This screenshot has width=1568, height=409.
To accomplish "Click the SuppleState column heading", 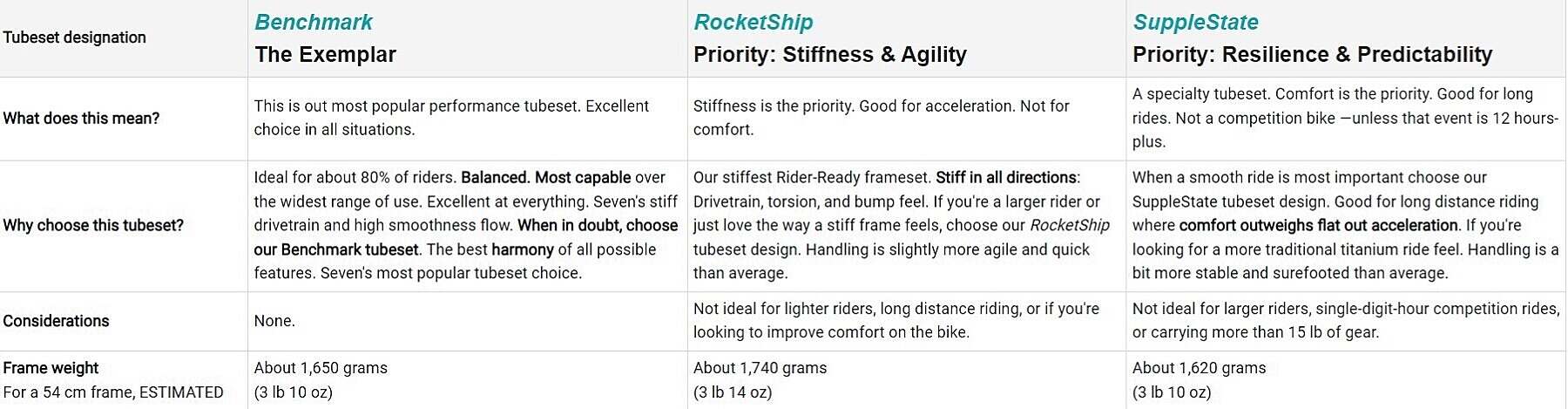I will [1195, 22].
